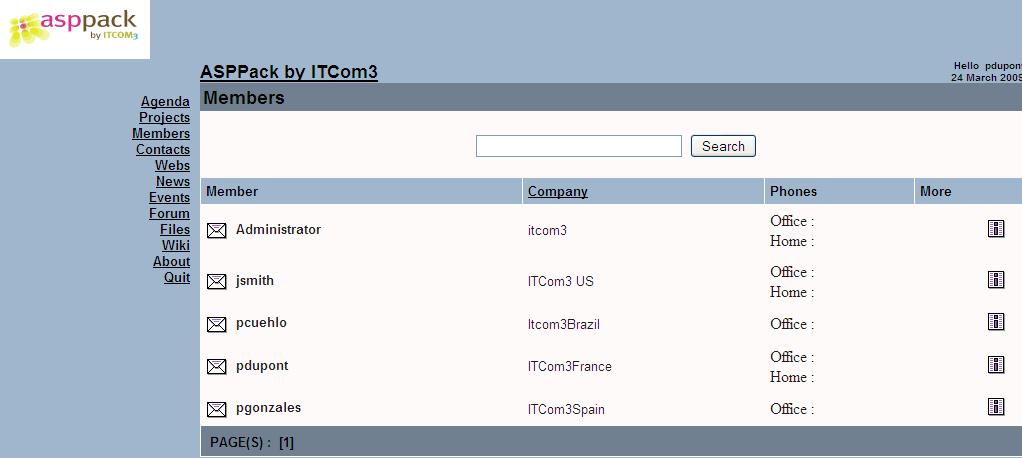View more info icon for jsmith
The image size is (1022, 458).
(996, 279)
